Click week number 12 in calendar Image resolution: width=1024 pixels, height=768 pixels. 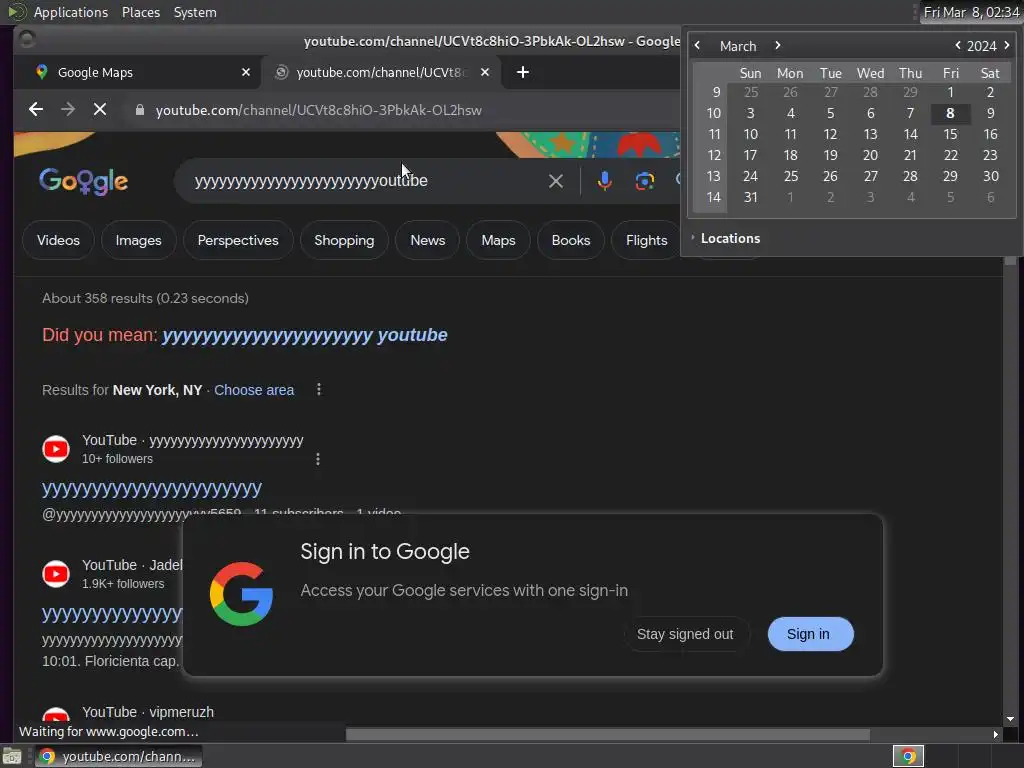[714, 155]
